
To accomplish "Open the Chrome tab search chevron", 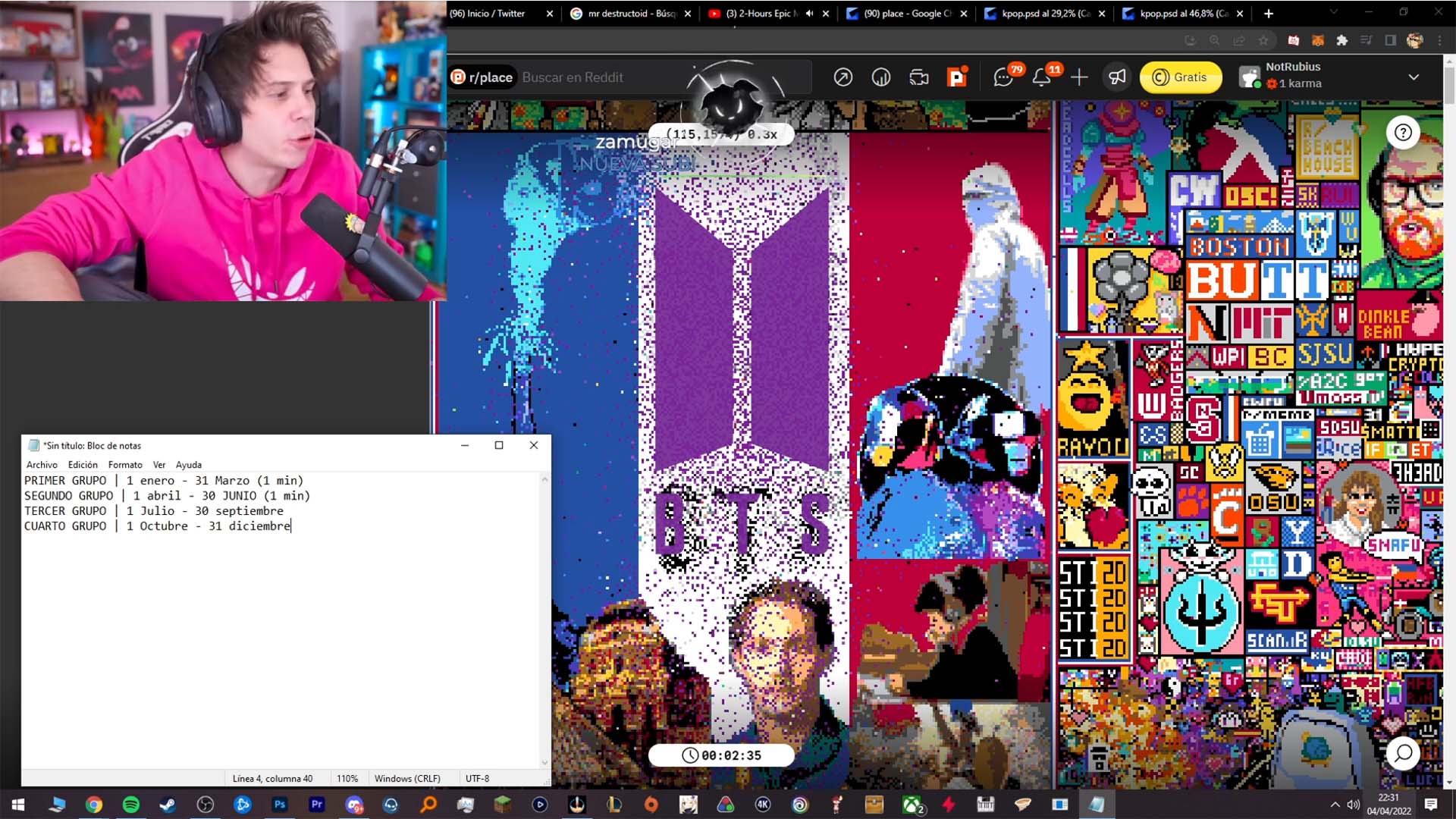I will pyautogui.click(x=1334, y=12).
